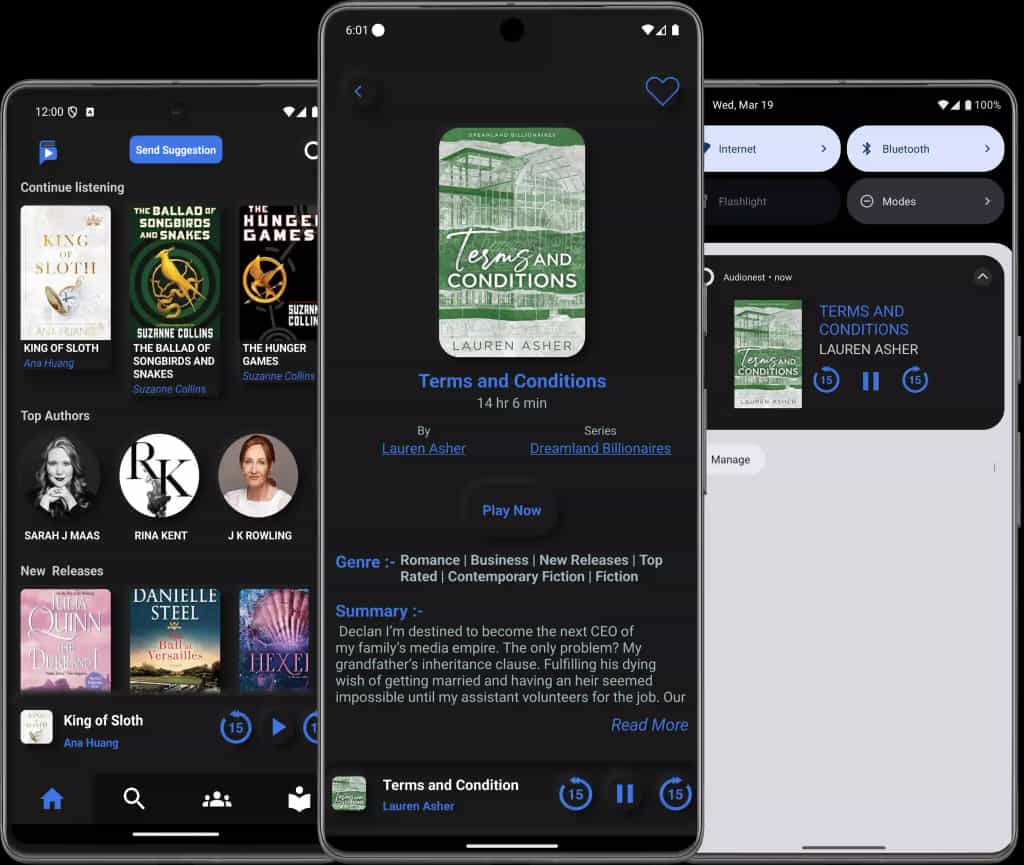Open the King of Sloth book cover
Viewport: 1024px width, 865px height.
click(65, 272)
